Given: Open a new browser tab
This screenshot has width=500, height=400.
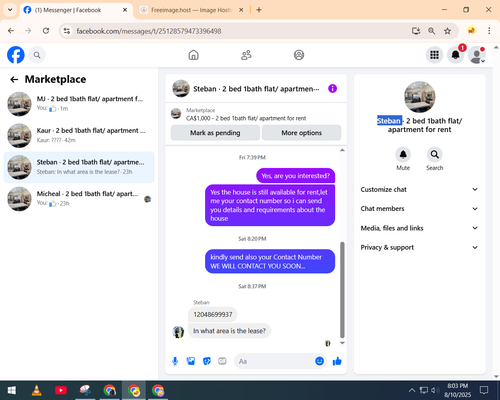Looking at the screenshot, I should [x=259, y=10].
